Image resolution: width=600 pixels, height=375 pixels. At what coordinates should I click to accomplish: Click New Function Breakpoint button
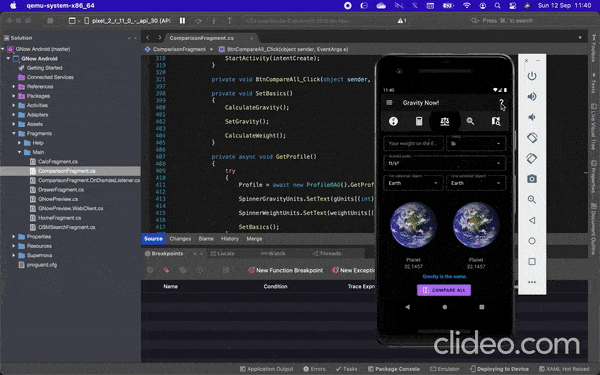point(285,270)
